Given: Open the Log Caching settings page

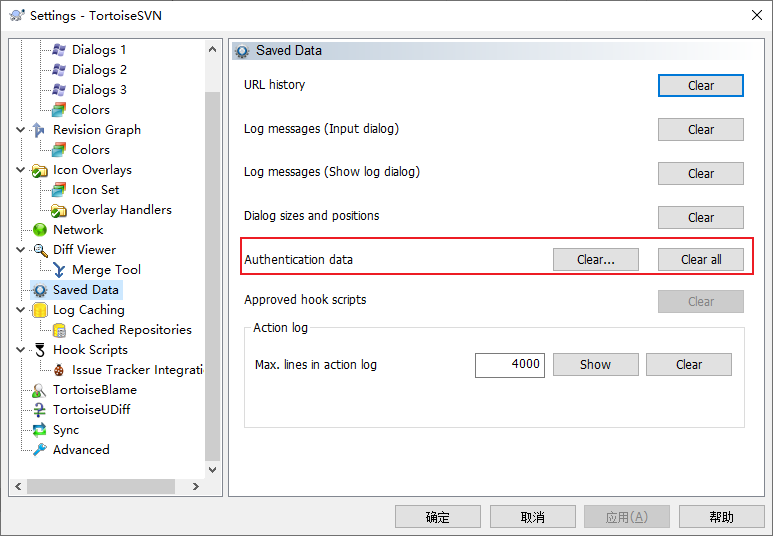Looking at the screenshot, I should (88, 310).
